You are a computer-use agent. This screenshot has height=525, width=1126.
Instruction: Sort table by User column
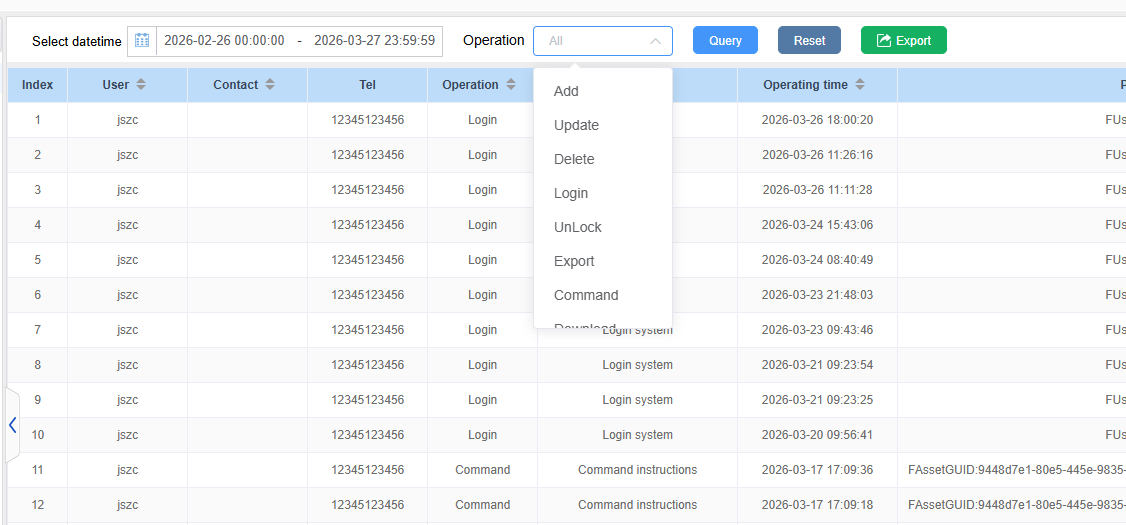[x=141, y=85]
